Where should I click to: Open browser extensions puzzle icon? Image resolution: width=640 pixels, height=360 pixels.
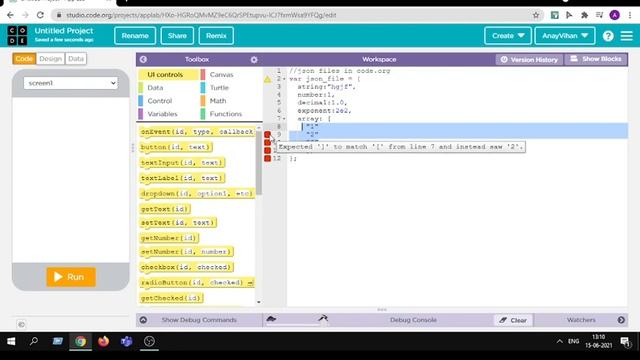pos(584,15)
